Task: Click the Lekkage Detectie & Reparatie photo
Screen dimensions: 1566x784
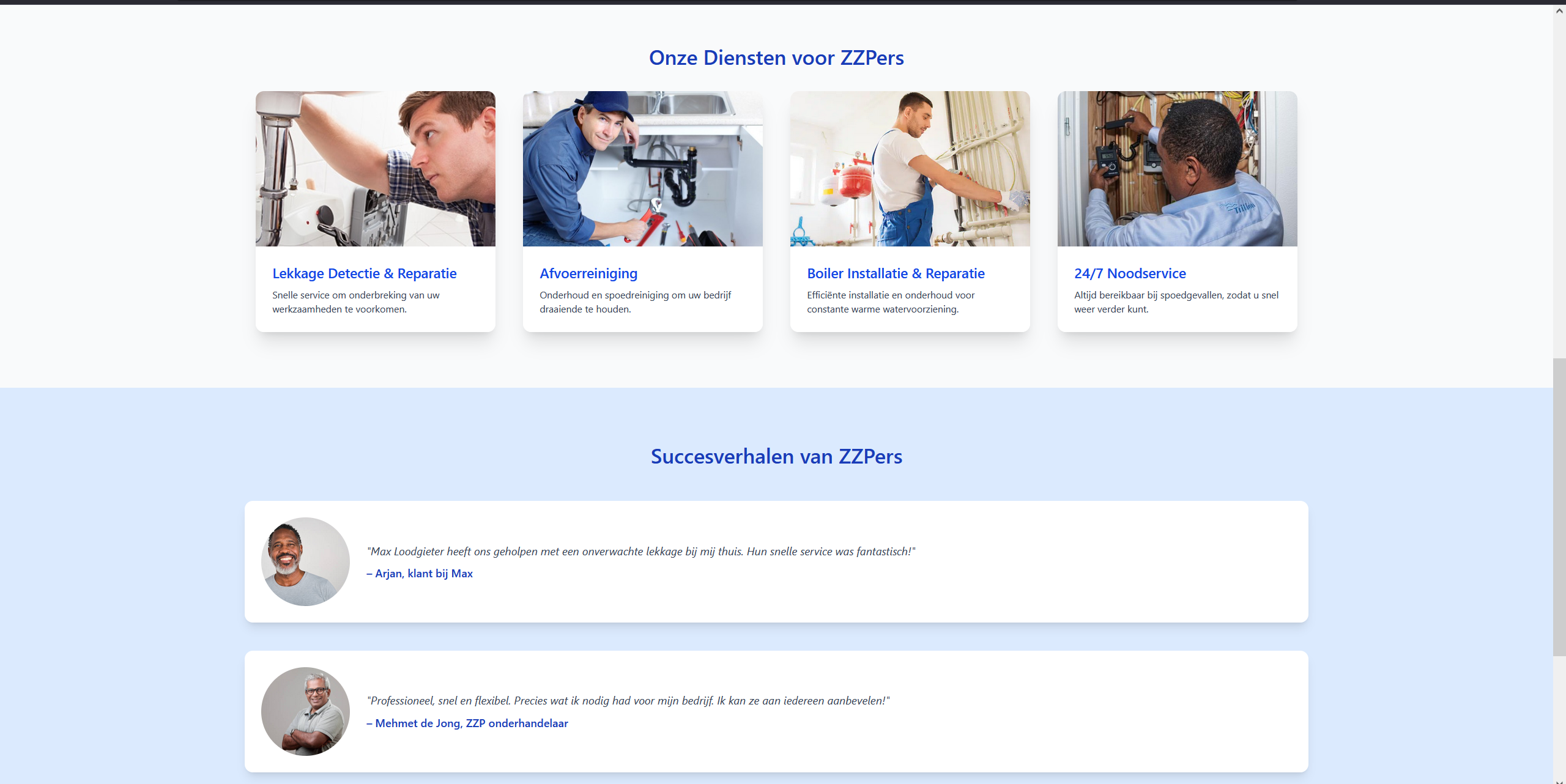Action: pyautogui.click(x=375, y=169)
